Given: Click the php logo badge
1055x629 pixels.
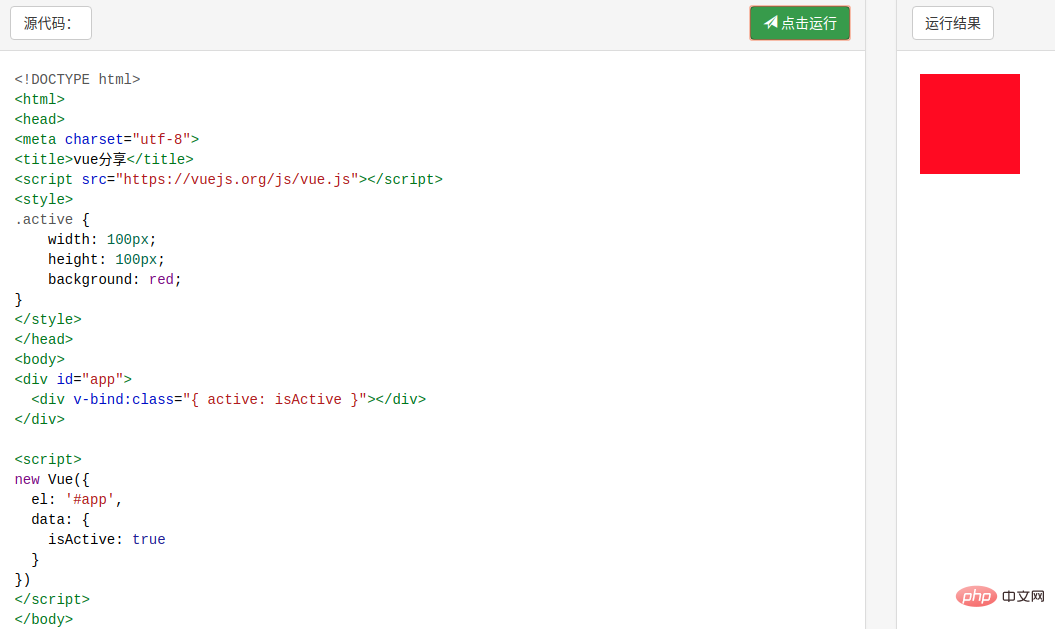Looking at the screenshot, I should tap(976, 596).
